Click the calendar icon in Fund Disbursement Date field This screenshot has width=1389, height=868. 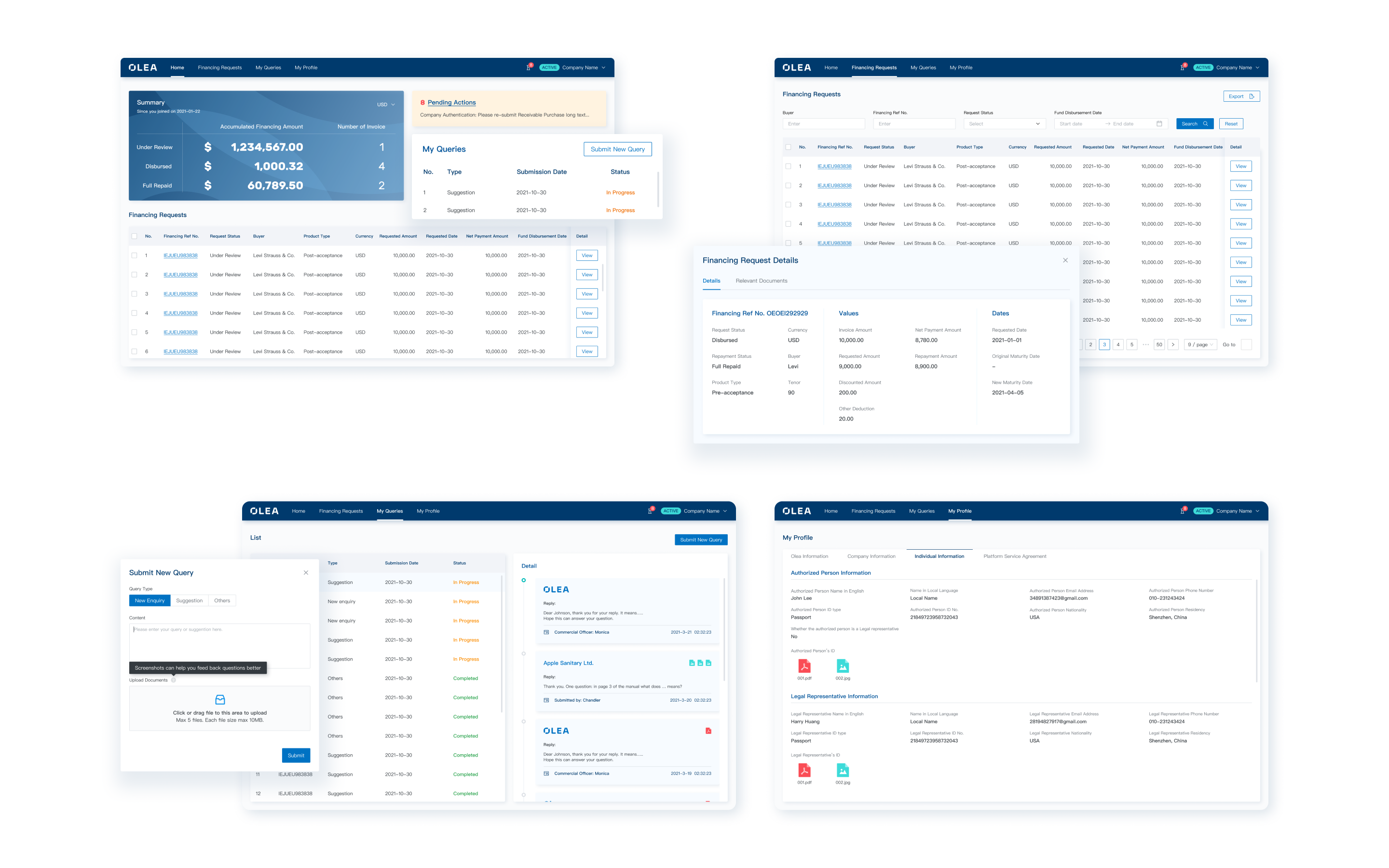pyautogui.click(x=1159, y=124)
